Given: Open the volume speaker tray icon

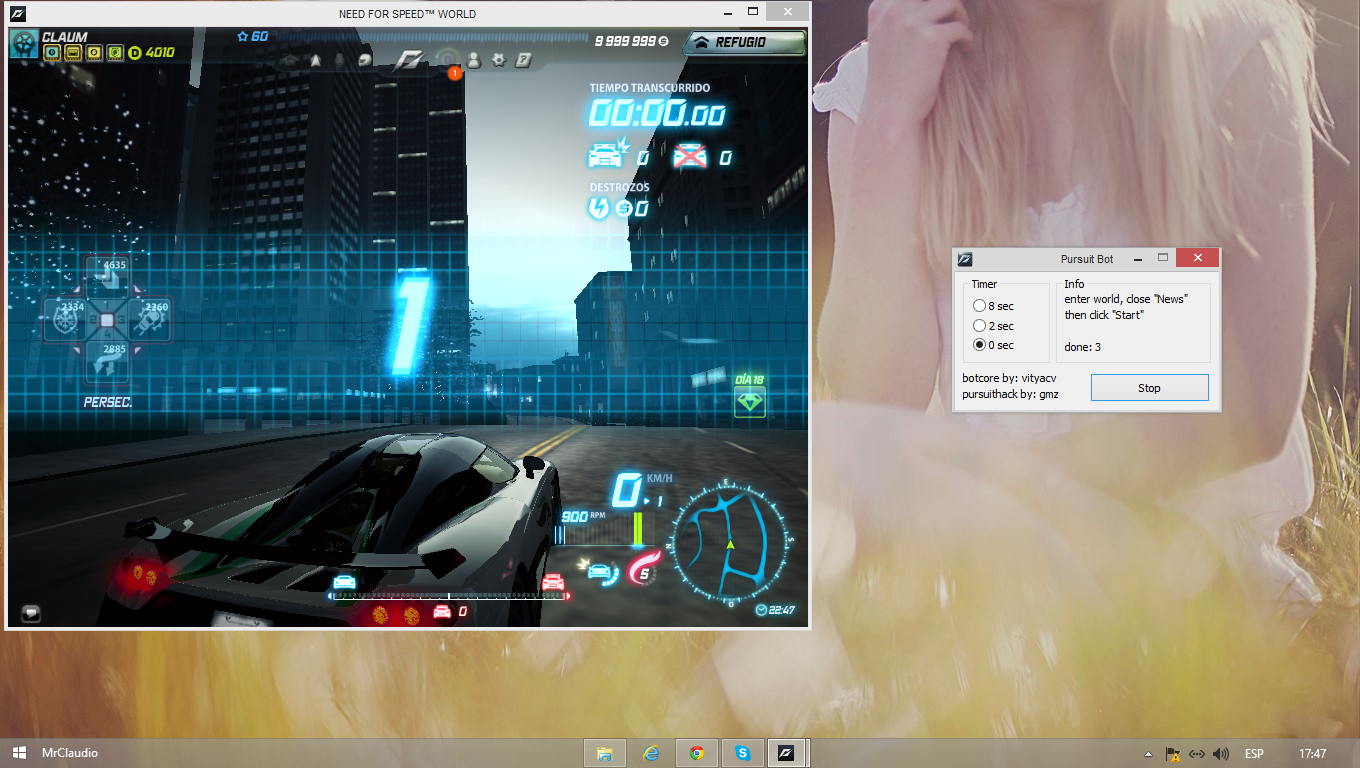Looking at the screenshot, I should pyautogui.click(x=1220, y=754).
